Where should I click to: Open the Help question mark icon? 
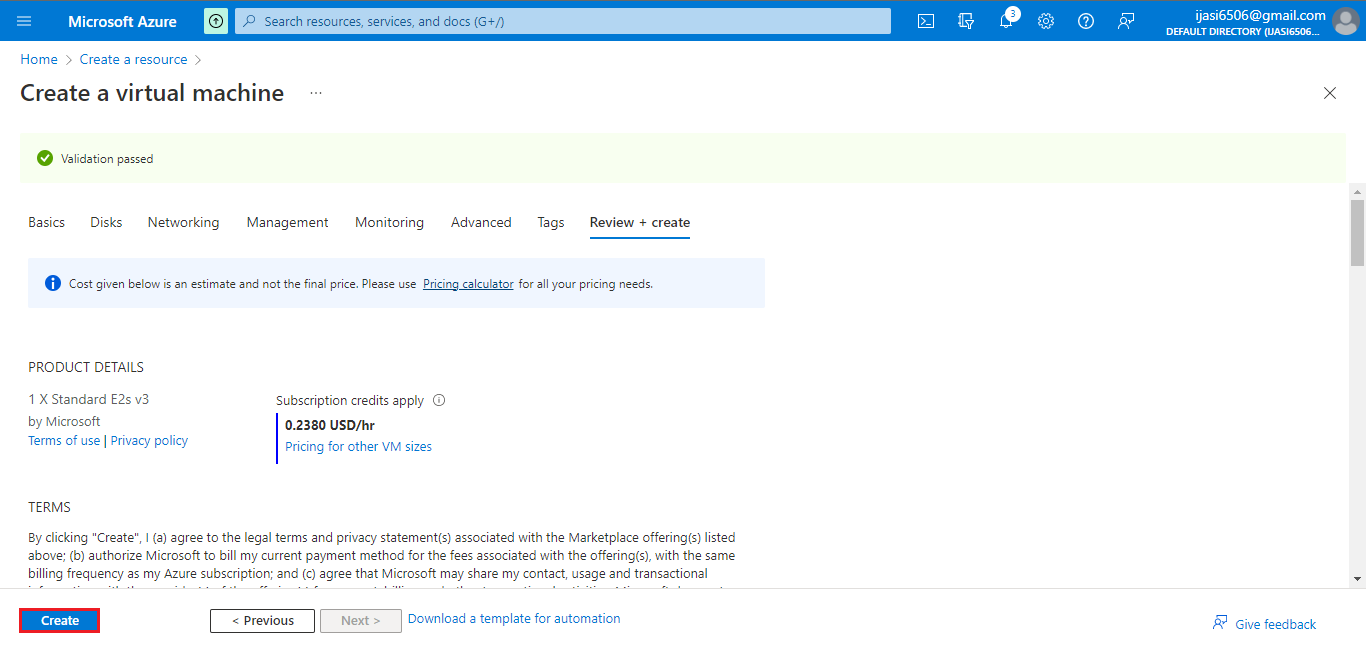point(1086,21)
